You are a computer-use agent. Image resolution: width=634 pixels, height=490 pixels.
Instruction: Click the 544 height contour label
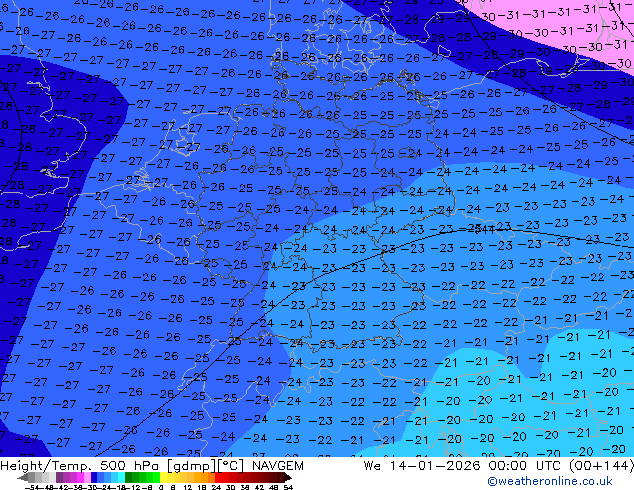(x=485, y=230)
